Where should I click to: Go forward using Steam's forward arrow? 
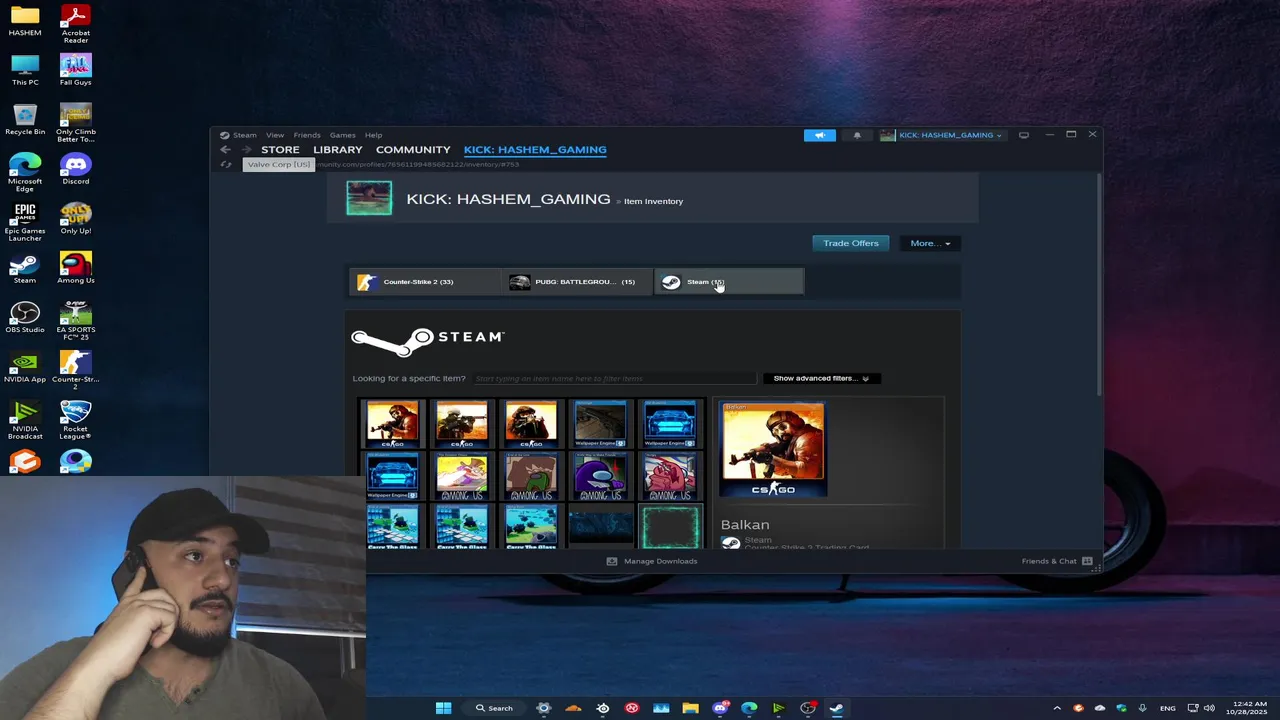click(245, 150)
